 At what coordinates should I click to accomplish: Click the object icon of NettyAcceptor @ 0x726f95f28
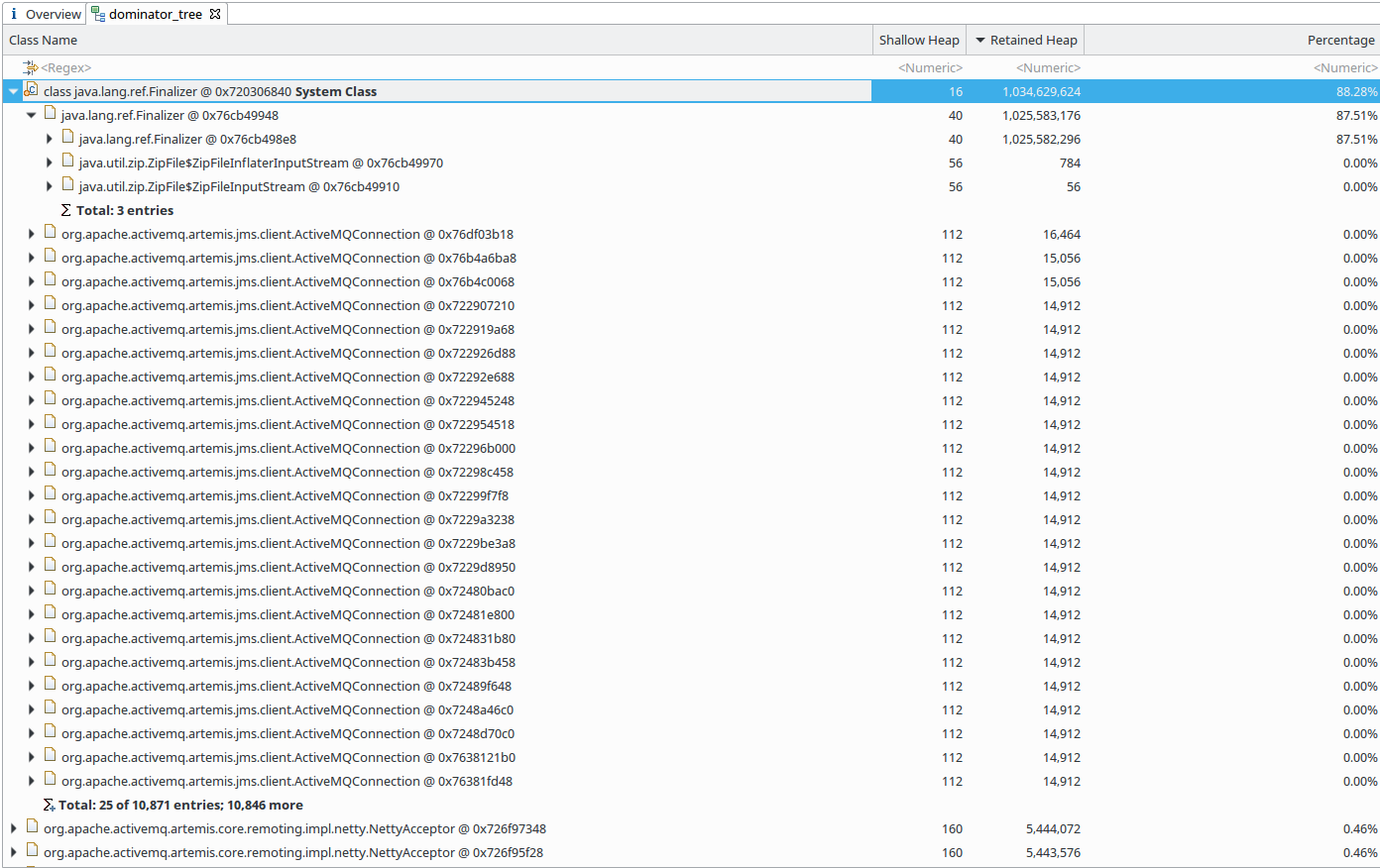[x=32, y=851]
